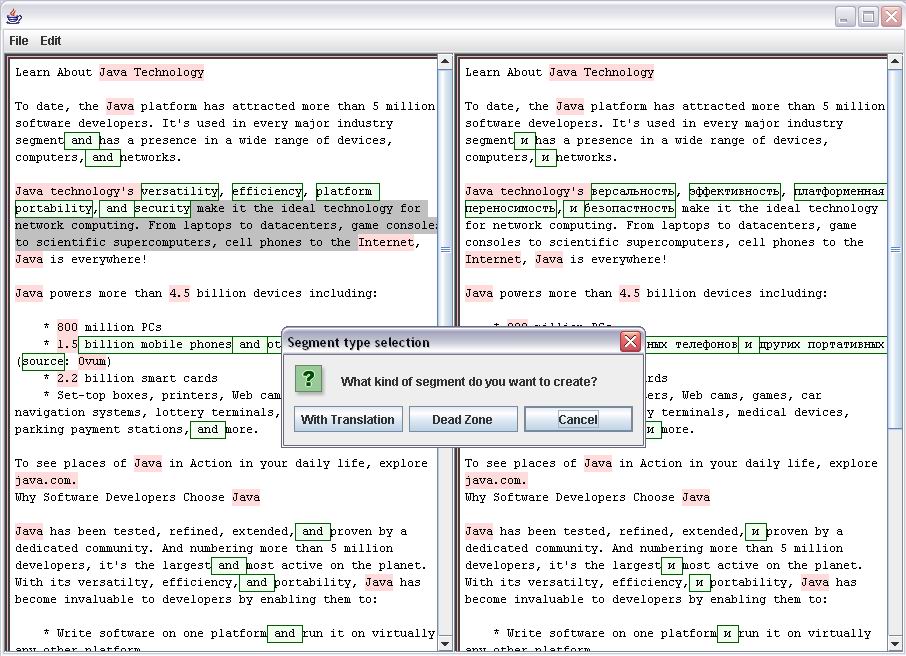
Task: Create a Dead Zone segment
Action: [463, 419]
